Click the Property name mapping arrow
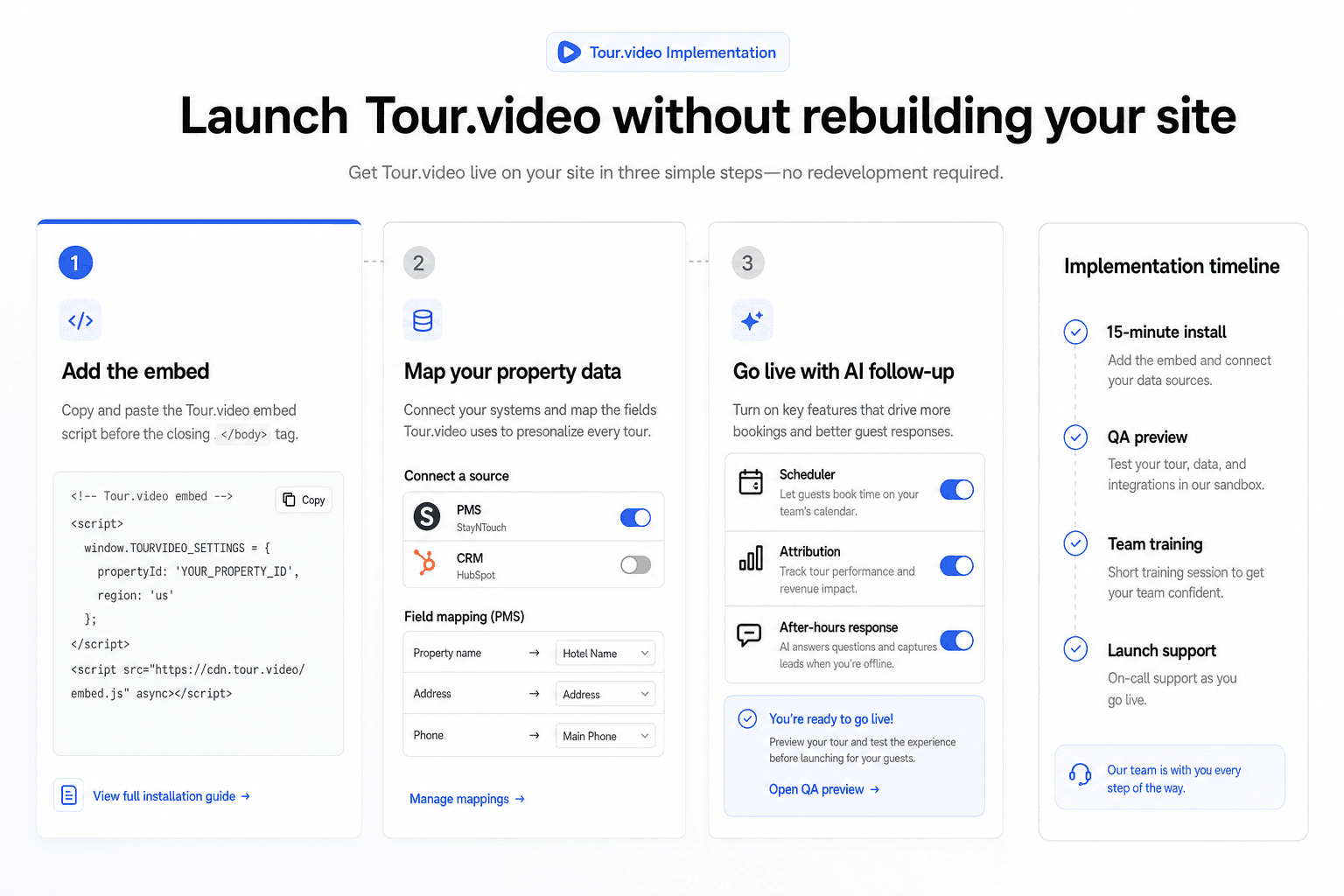1344x896 pixels. [534, 653]
